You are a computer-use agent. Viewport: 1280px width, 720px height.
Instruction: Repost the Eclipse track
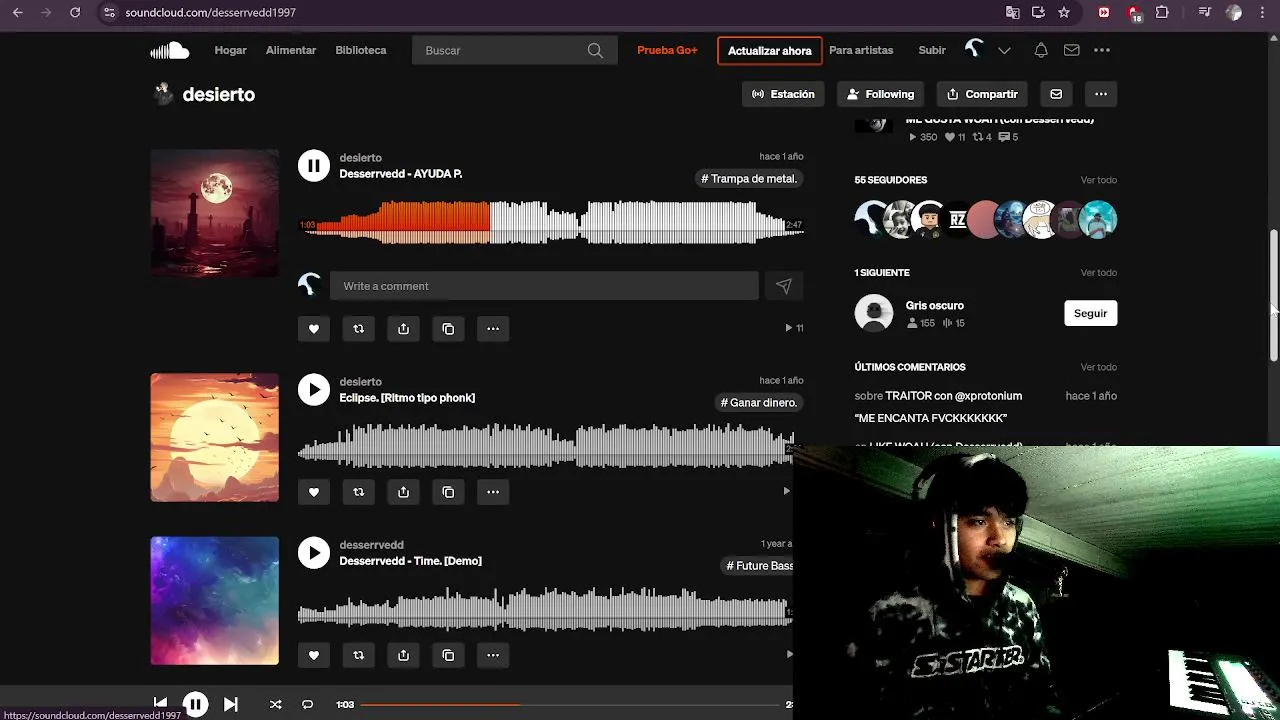pyautogui.click(x=359, y=492)
